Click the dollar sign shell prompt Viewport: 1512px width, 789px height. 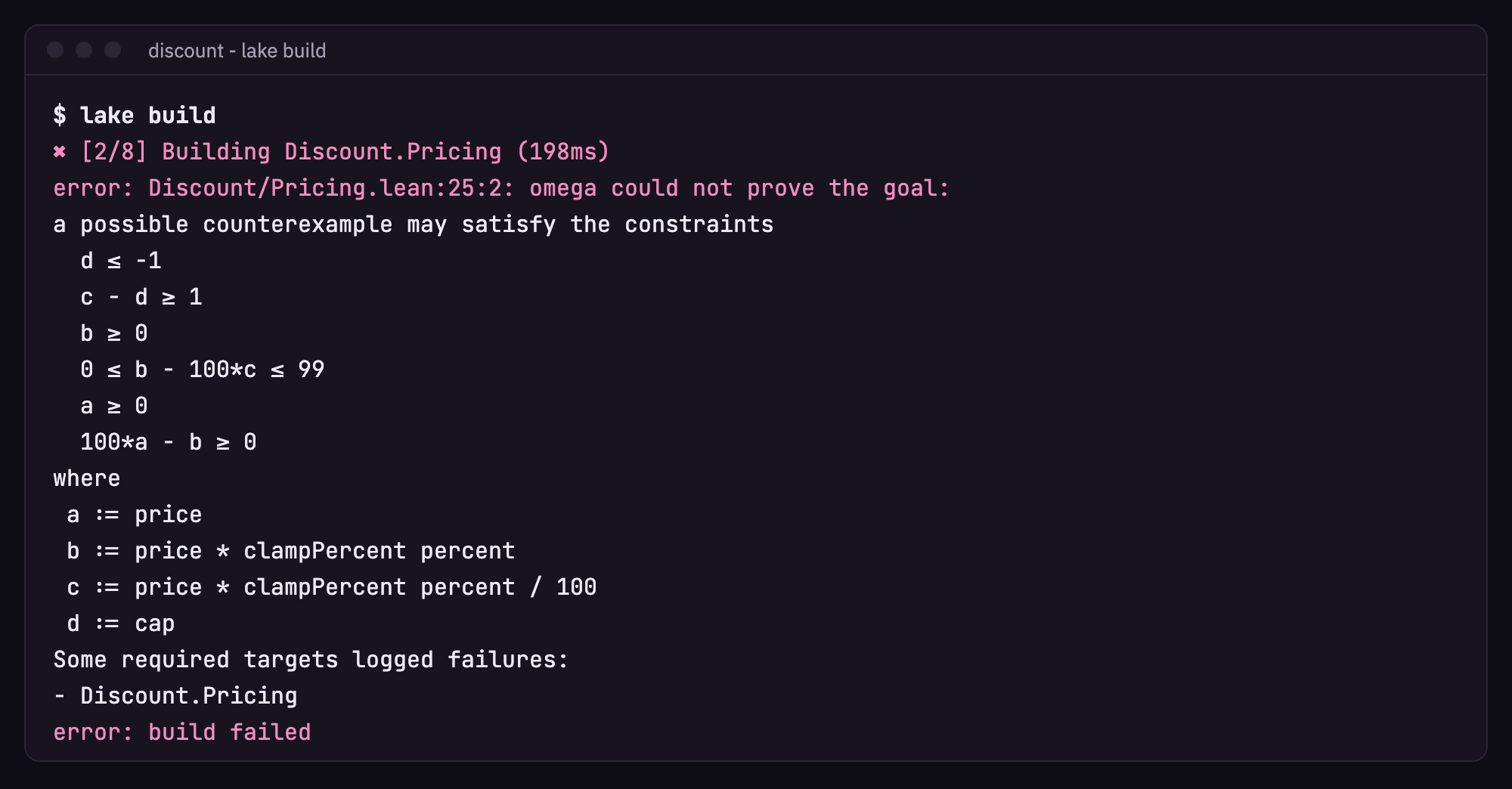pyautogui.click(x=60, y=115)
